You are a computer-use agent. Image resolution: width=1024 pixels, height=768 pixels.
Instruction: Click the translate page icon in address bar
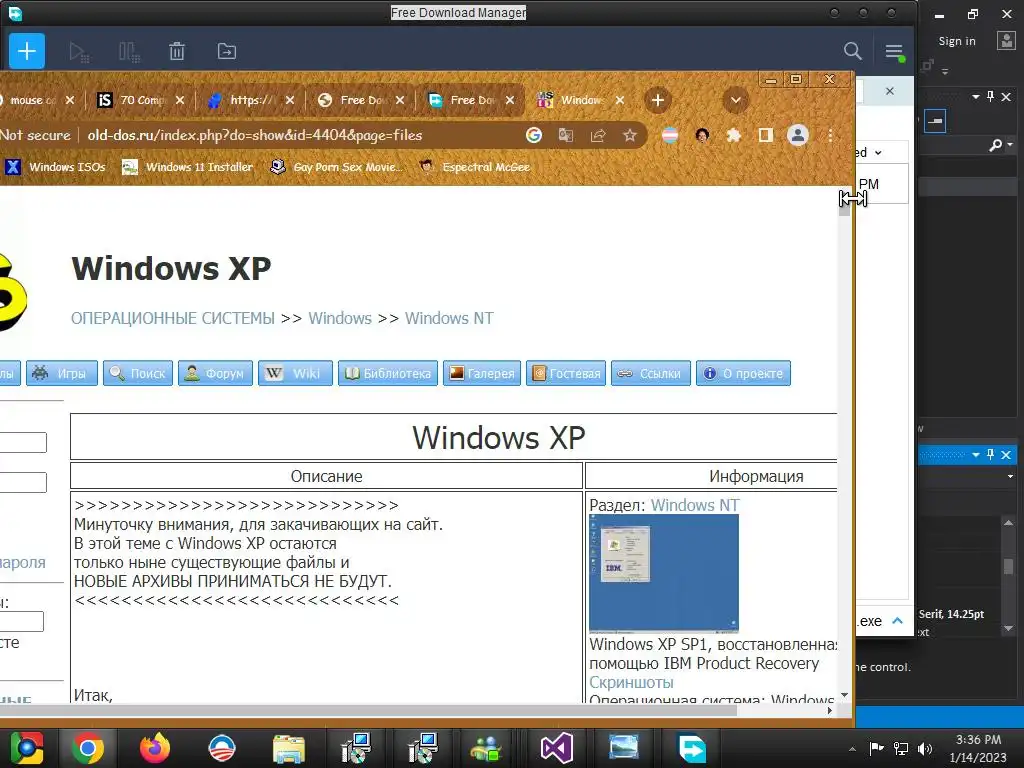566,135
